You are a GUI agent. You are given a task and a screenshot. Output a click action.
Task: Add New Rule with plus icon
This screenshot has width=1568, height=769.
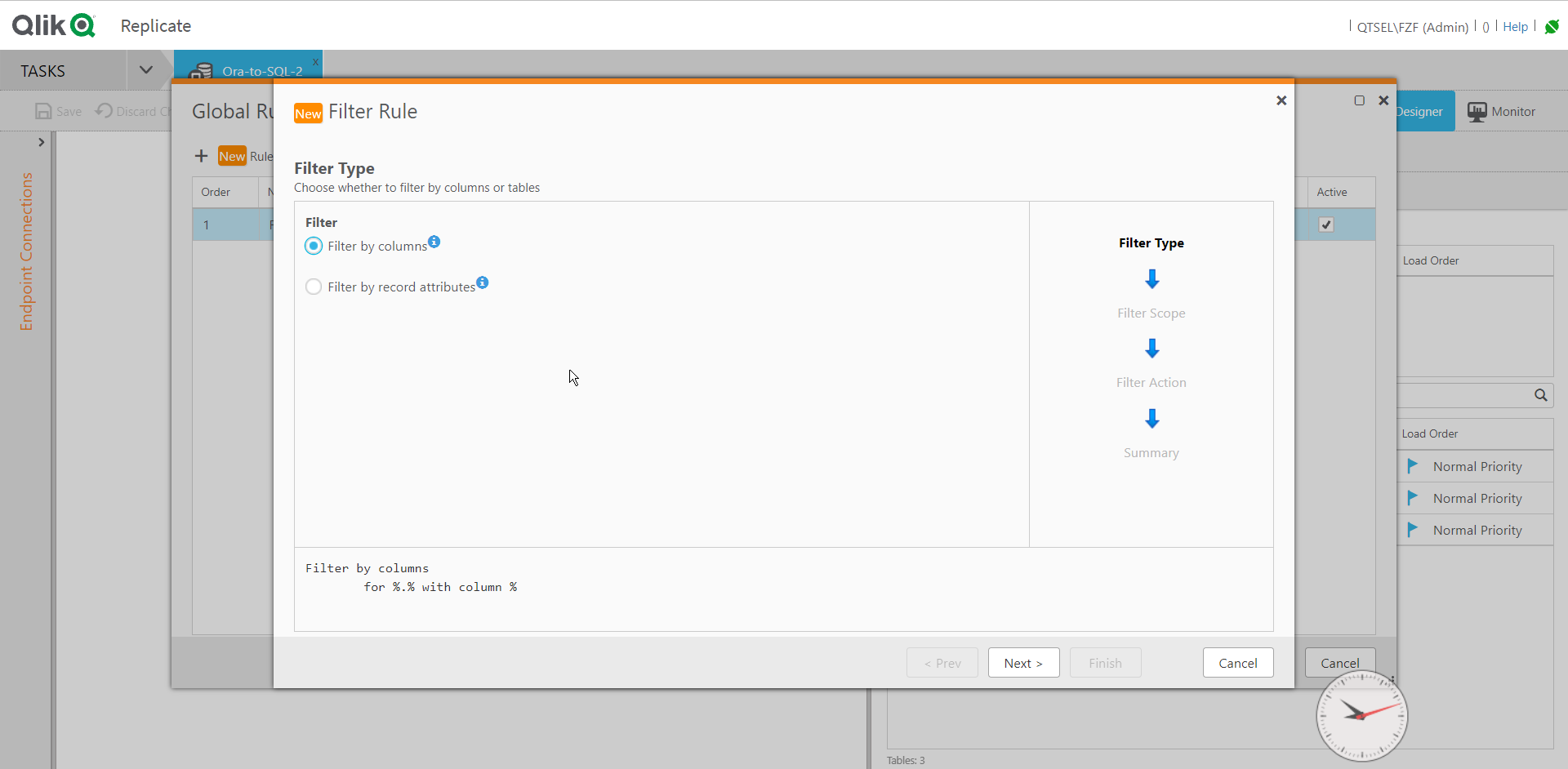point(201,156)
